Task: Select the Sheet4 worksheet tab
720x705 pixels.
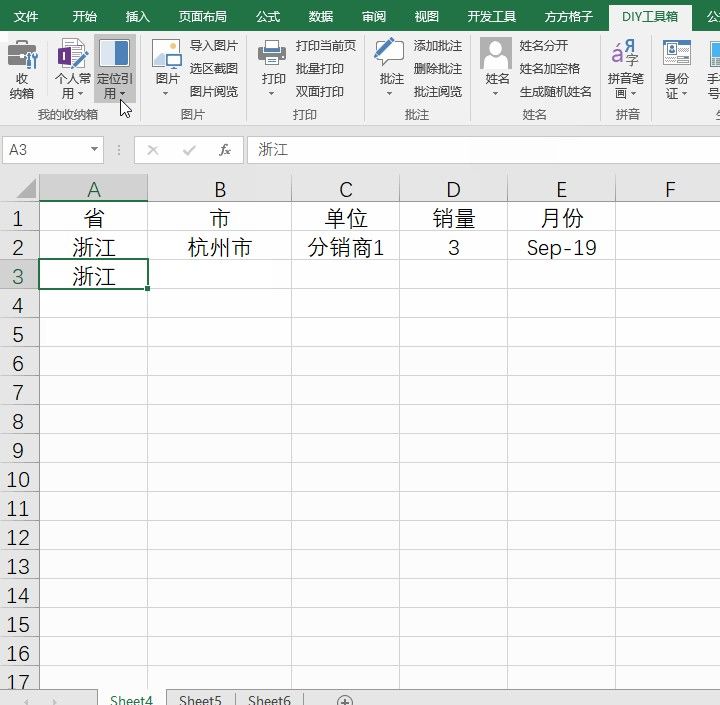Action: coord(131,699)
